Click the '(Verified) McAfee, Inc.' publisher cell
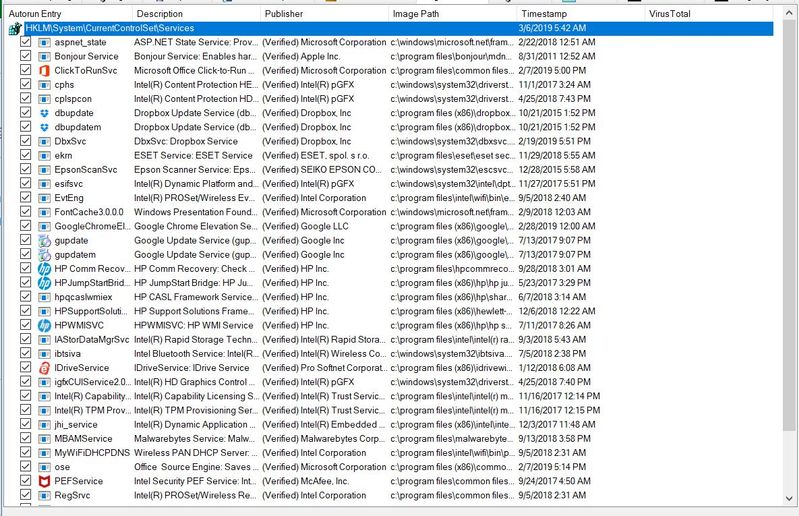This screenshot has height=516, width=799. click(x=305, y=481)
